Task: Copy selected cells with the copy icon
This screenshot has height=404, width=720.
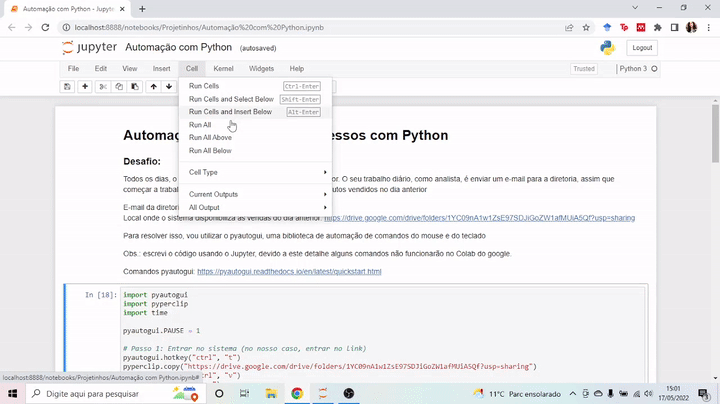Action: (x=119, y=86)
